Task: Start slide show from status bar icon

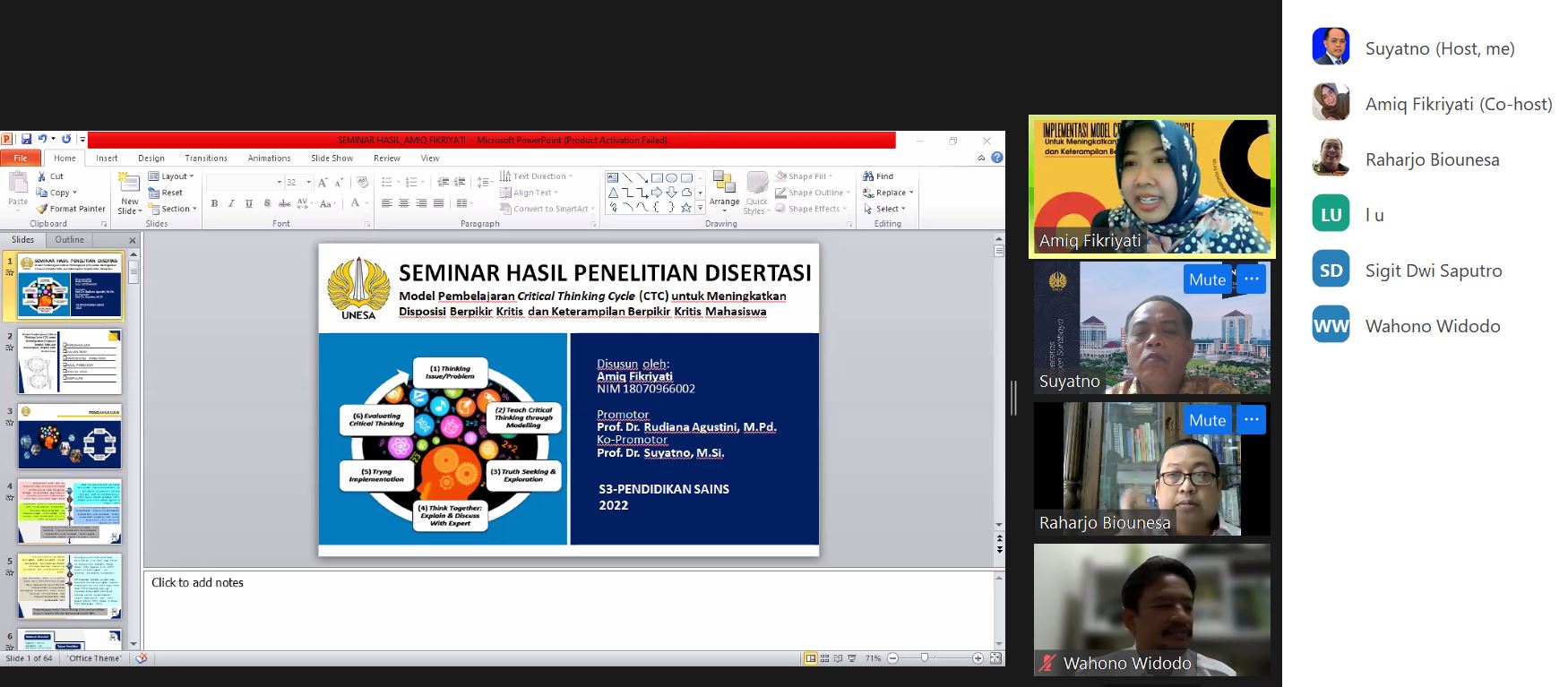Action: 852,658
